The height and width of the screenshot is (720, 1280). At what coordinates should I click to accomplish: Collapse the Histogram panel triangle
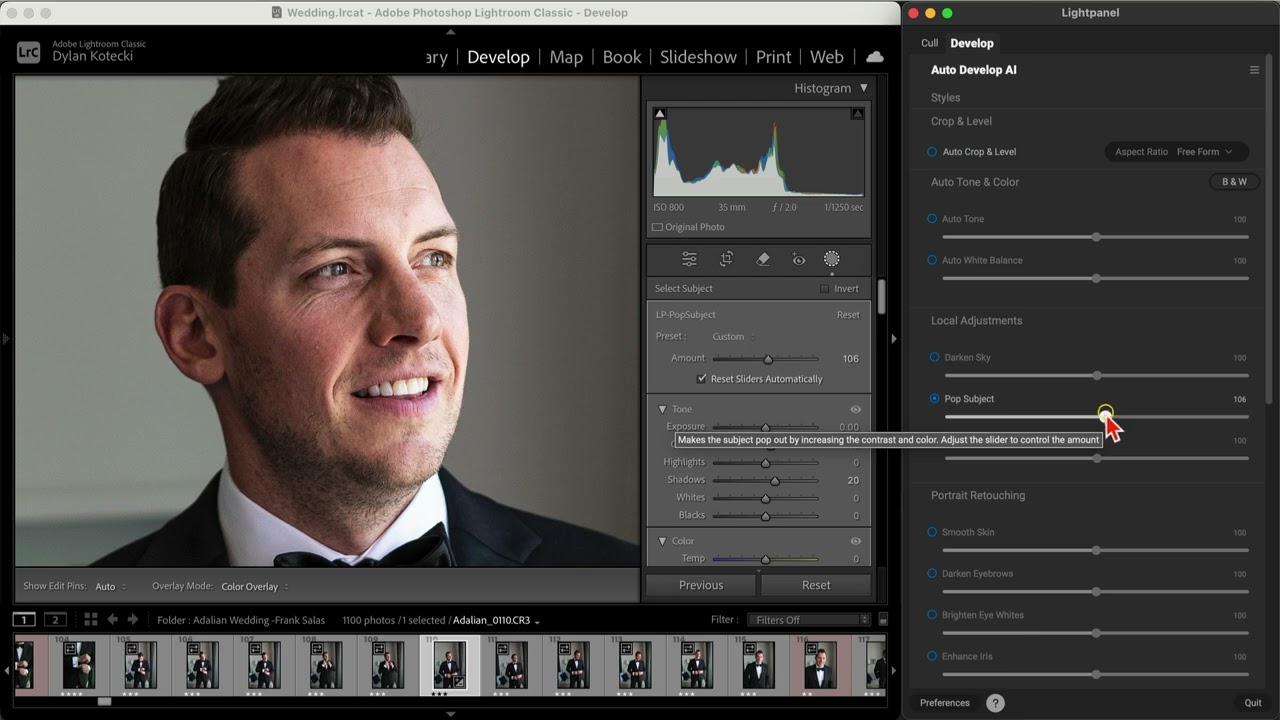tap(864, 88)
